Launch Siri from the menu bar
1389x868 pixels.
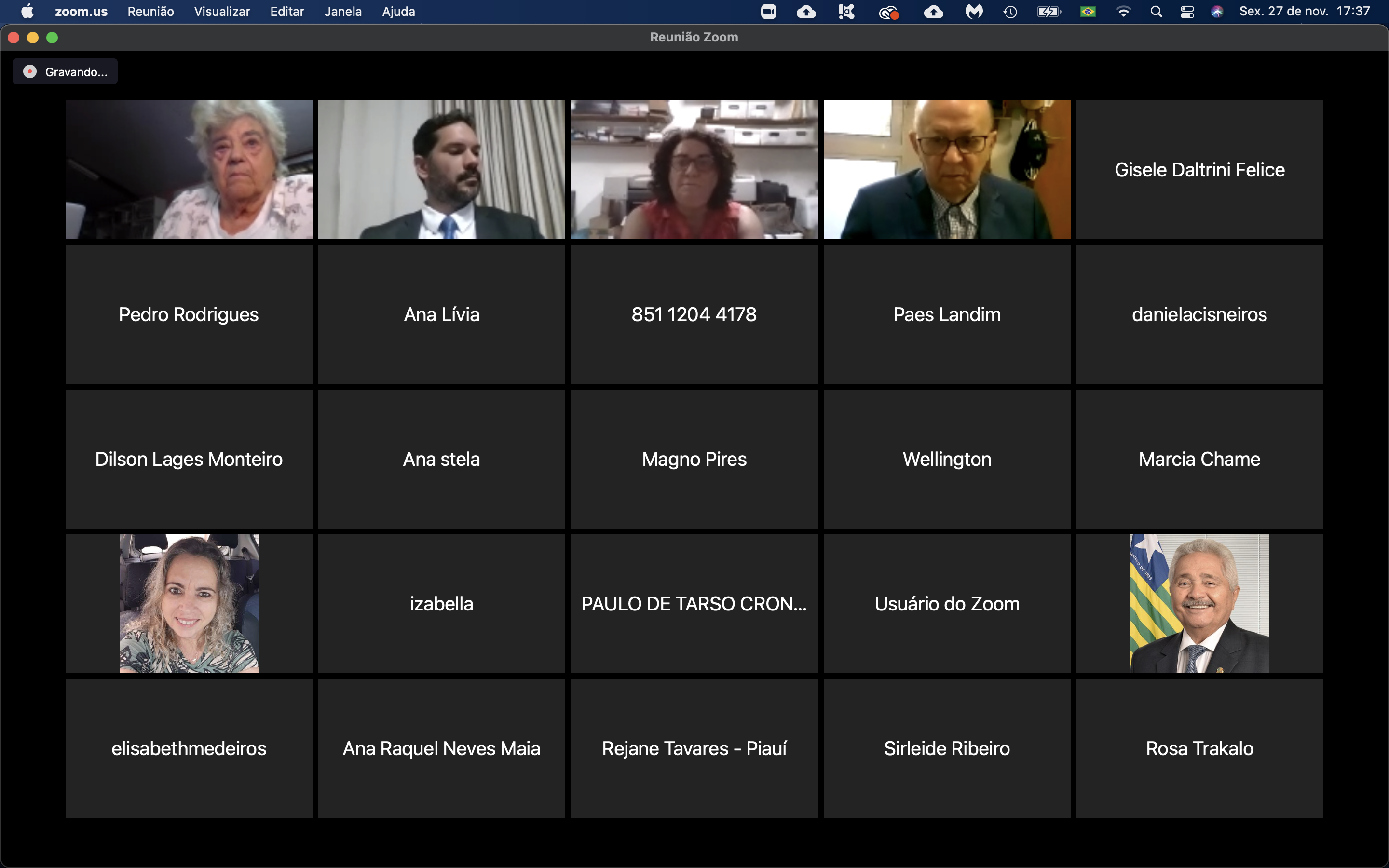(1217, 12)
